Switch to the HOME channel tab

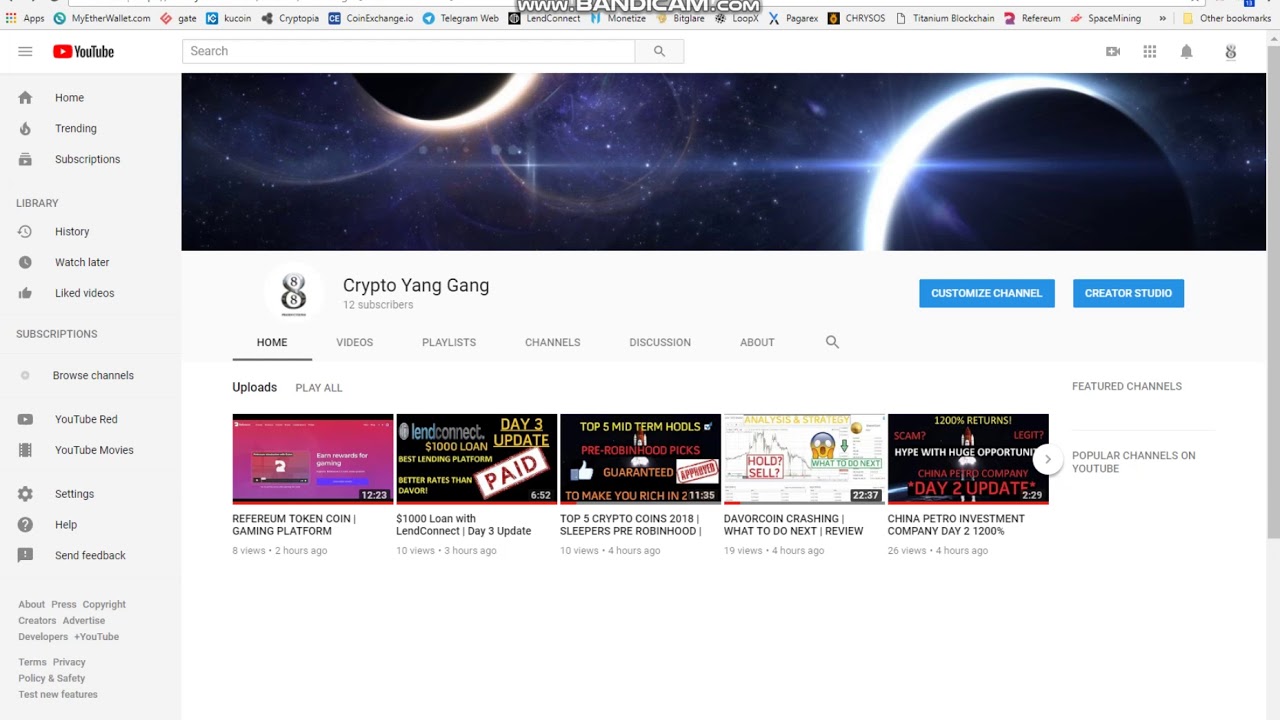coord(272,342)
